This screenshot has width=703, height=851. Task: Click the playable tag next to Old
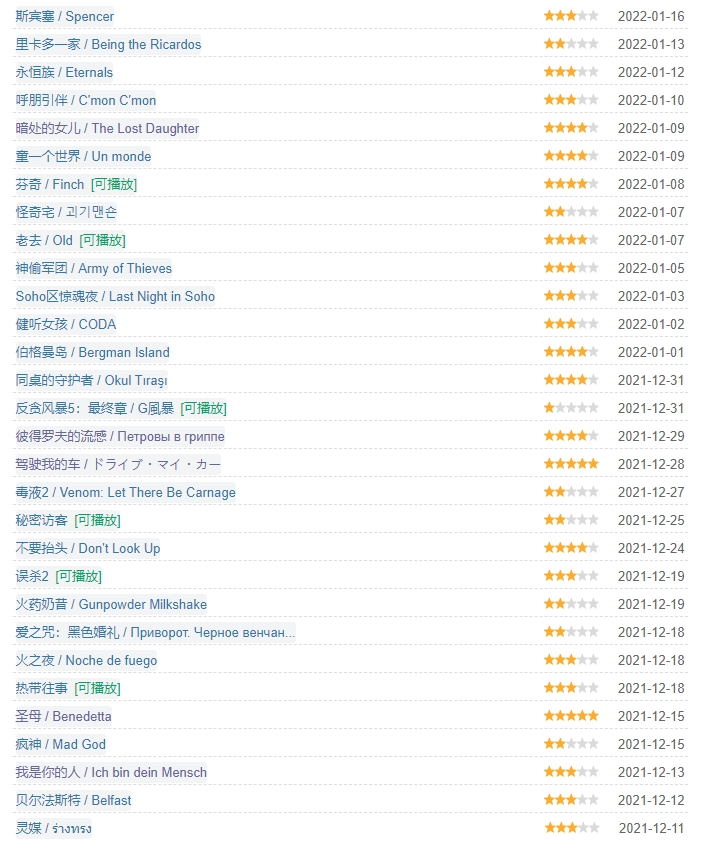(x=103, y=240)
